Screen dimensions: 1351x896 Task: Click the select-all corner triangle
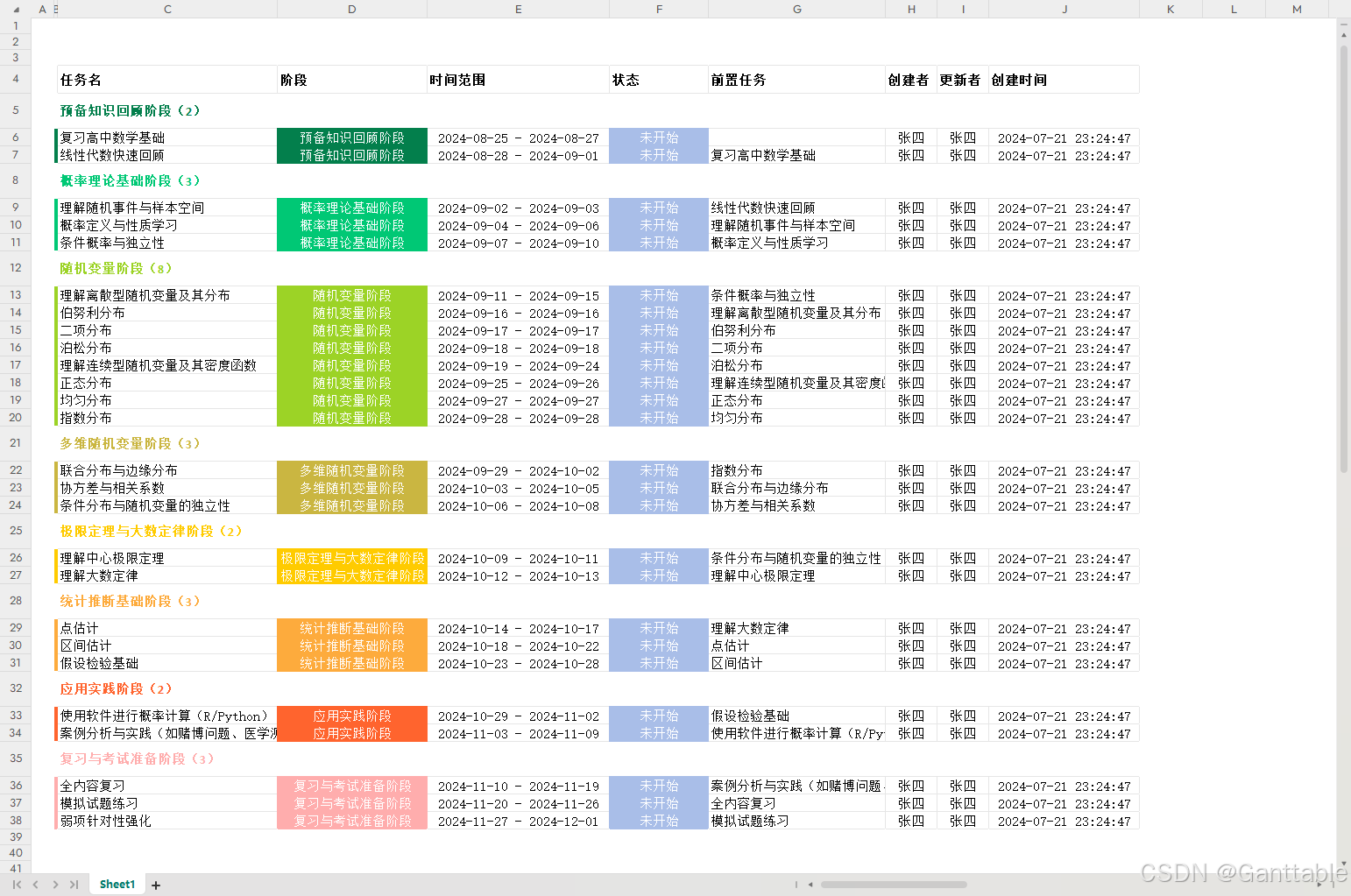(16, 10)
